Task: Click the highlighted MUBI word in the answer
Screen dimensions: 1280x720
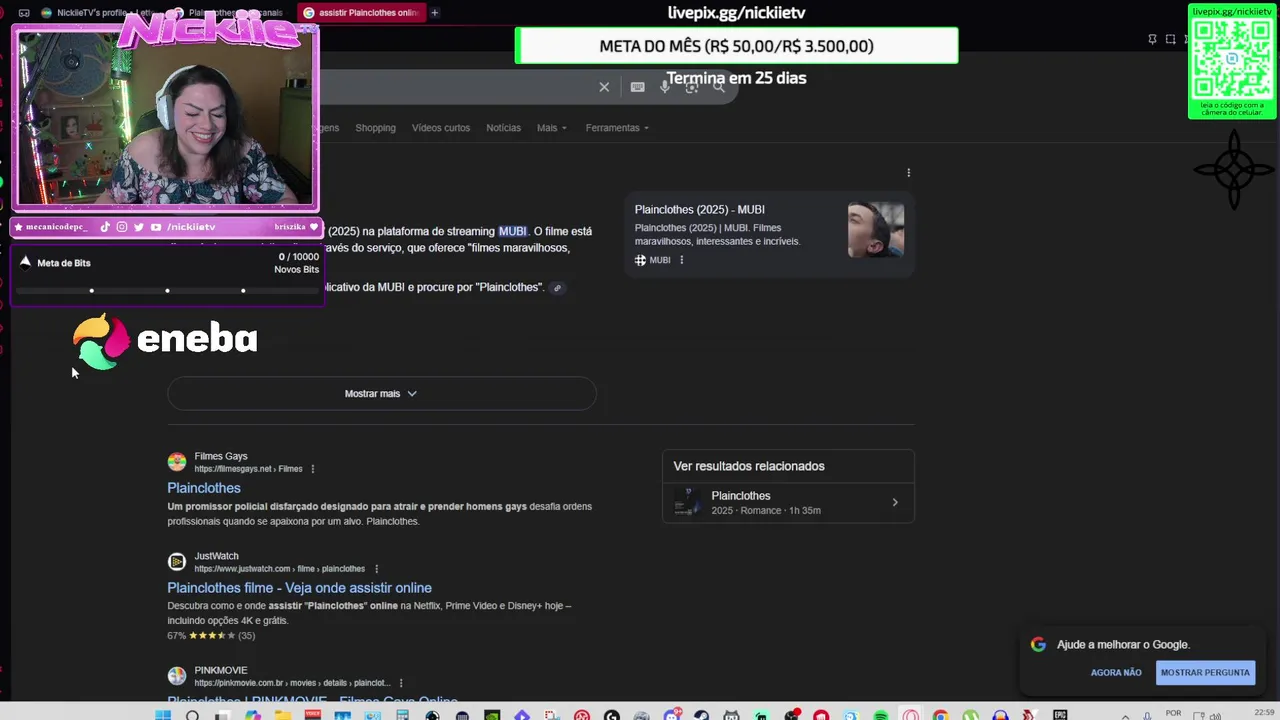Action: pyautogui.click(x=512, y=232)
